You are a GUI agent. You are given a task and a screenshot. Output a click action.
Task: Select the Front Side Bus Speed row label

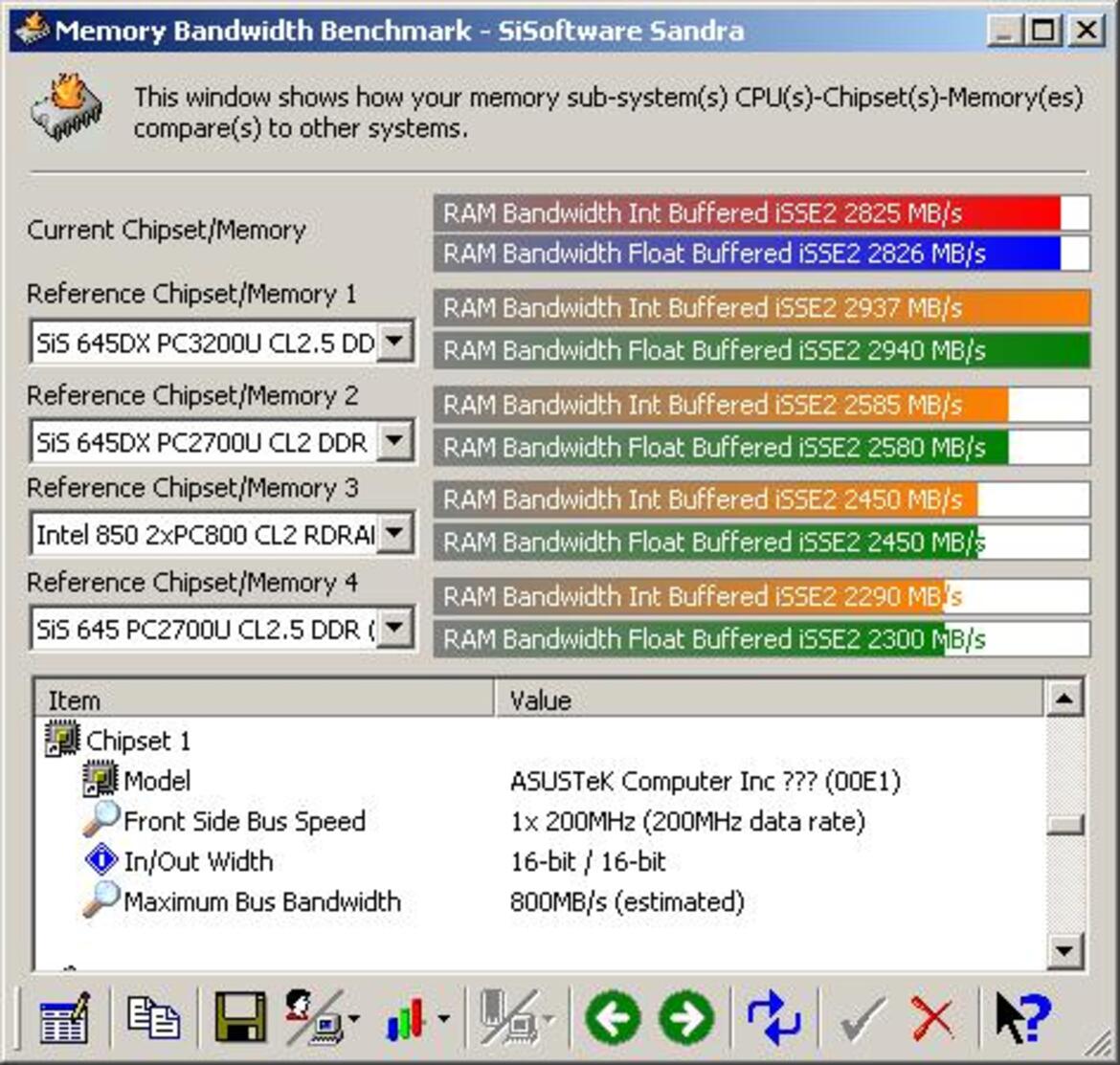pos(244,821)
